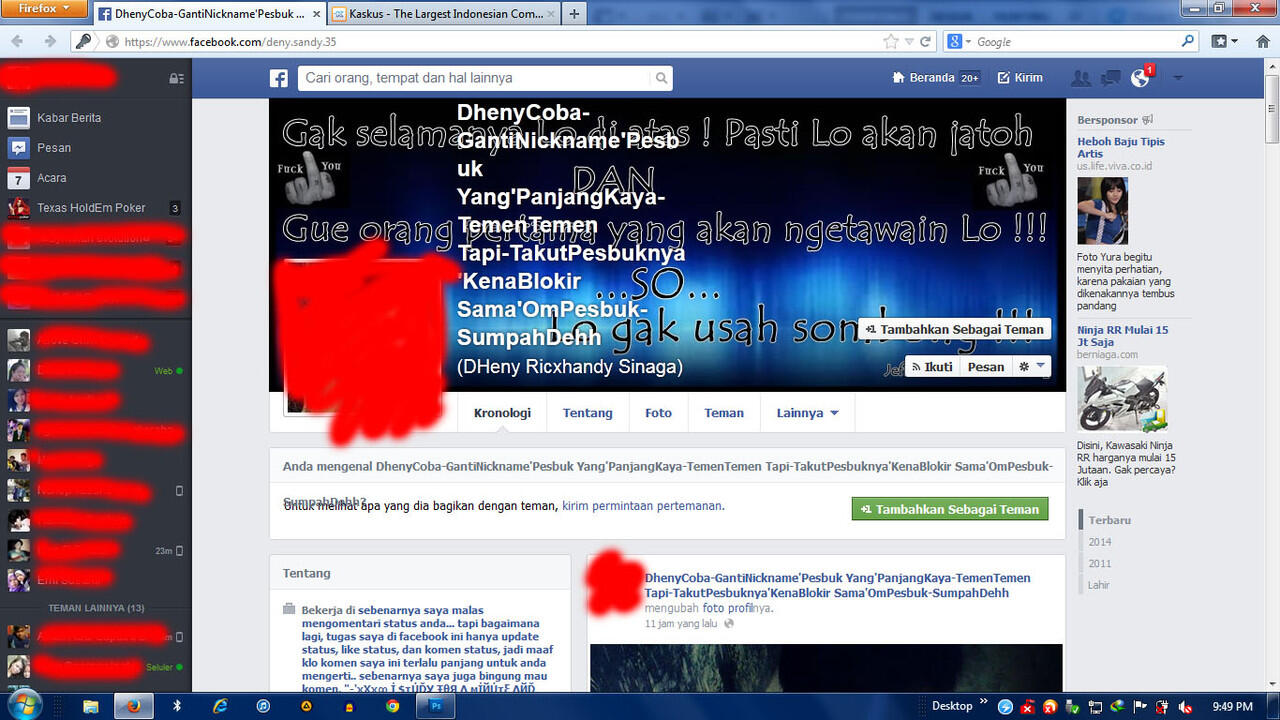Click the '11 jam yang lalu' post timestamp

tap(681, 623)
